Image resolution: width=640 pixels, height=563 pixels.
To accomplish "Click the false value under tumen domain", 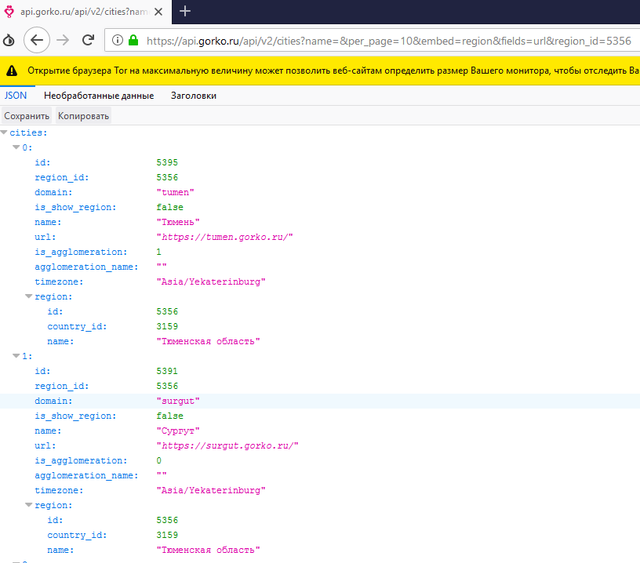I will [x=170, y=207].
